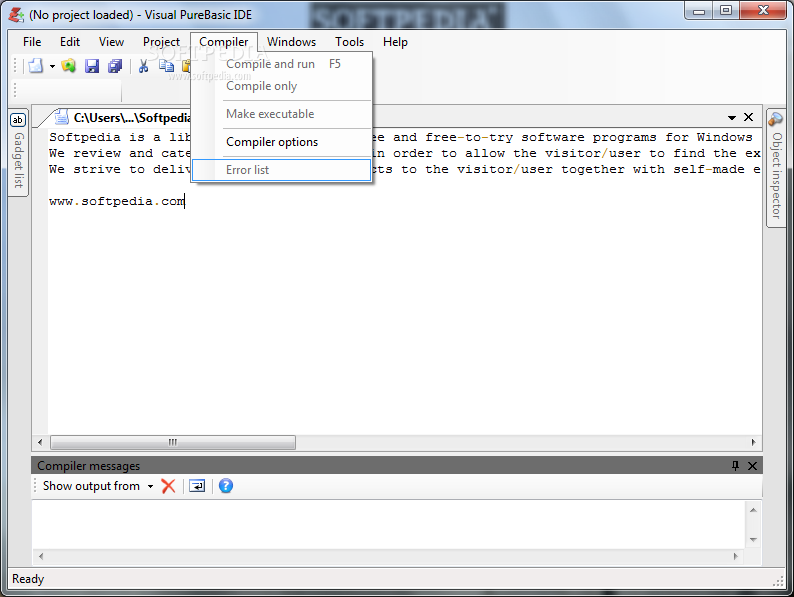Click the blue help question icon
794x597 pixels.
pos(226,486)
